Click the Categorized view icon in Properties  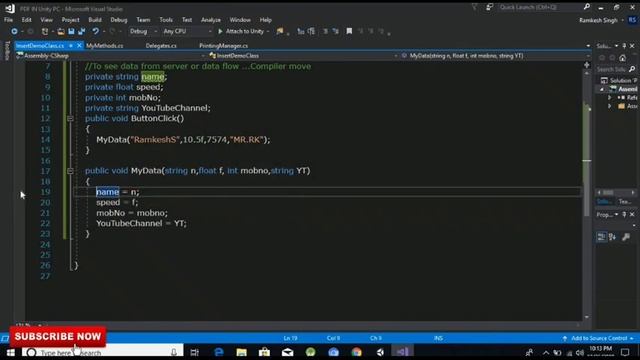pos(601,237)
